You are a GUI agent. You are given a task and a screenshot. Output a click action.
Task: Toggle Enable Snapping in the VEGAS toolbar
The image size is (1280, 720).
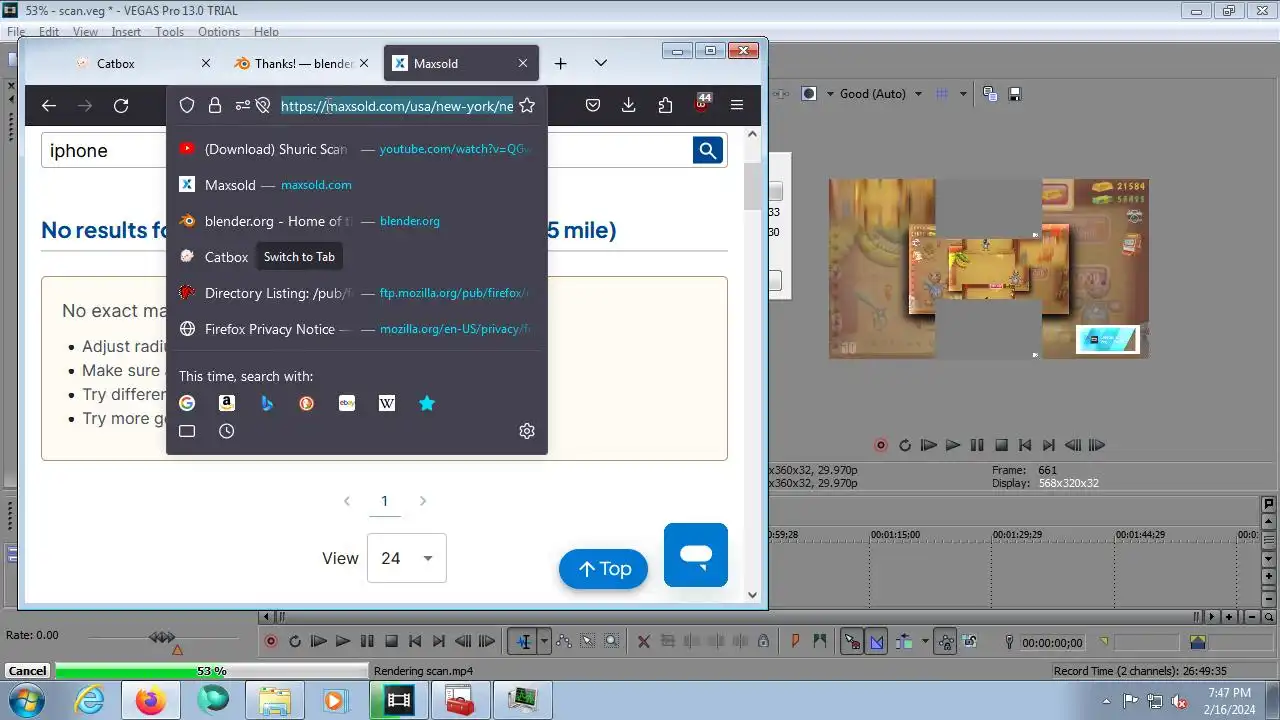click(x=852, y=641)
